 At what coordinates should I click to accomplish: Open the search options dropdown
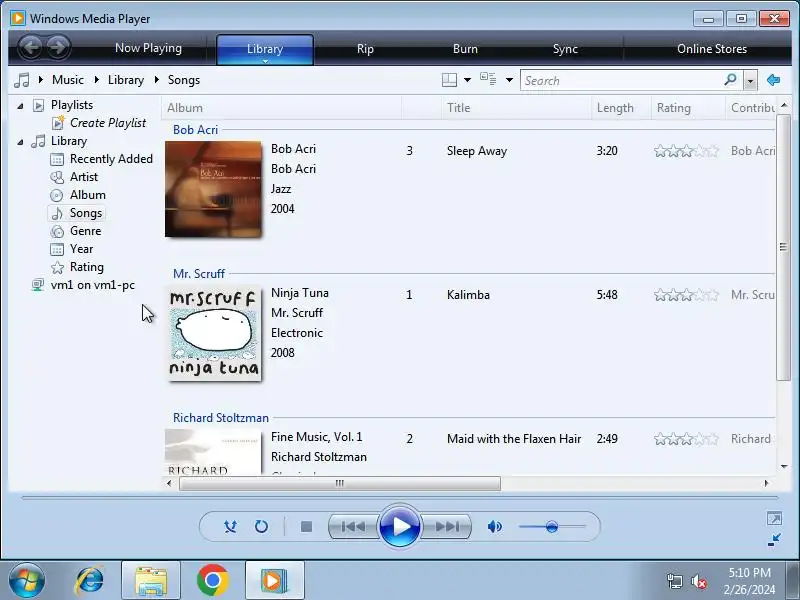pyautogui.click(x=750, y=81)
